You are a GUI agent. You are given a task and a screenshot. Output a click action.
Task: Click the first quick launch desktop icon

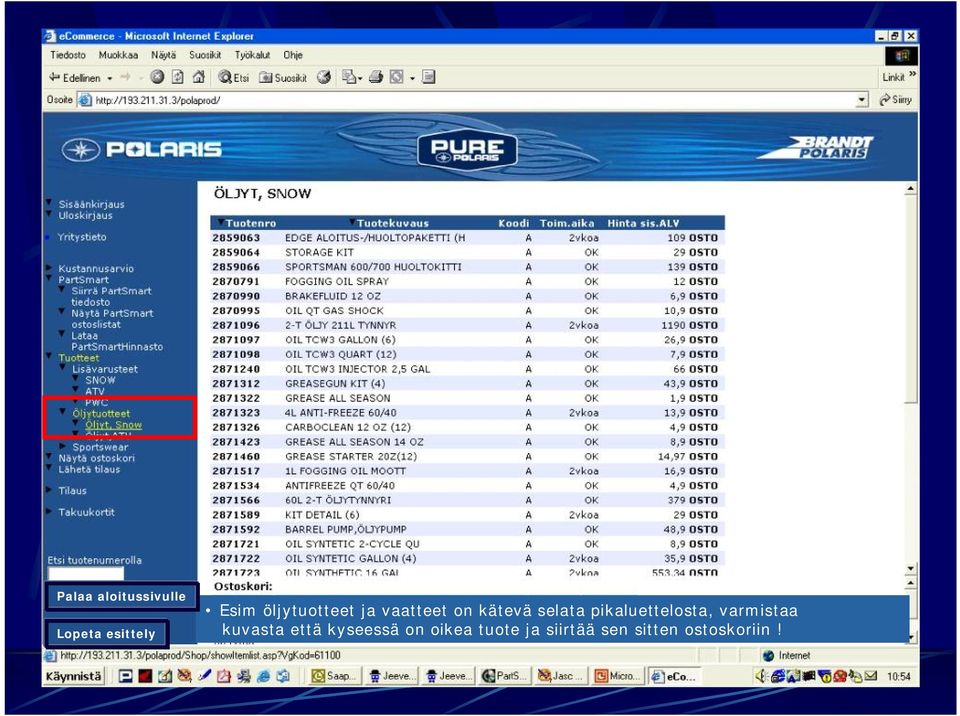[x=126, y=676]
